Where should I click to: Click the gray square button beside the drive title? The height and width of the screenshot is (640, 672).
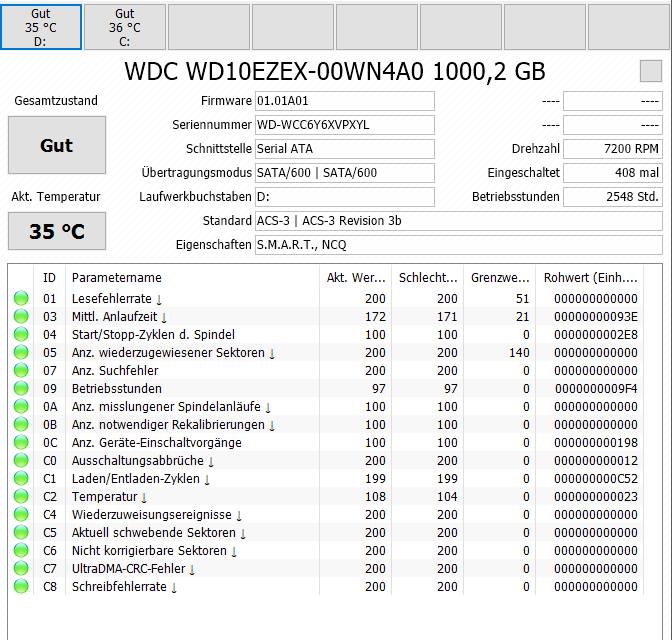651,71
